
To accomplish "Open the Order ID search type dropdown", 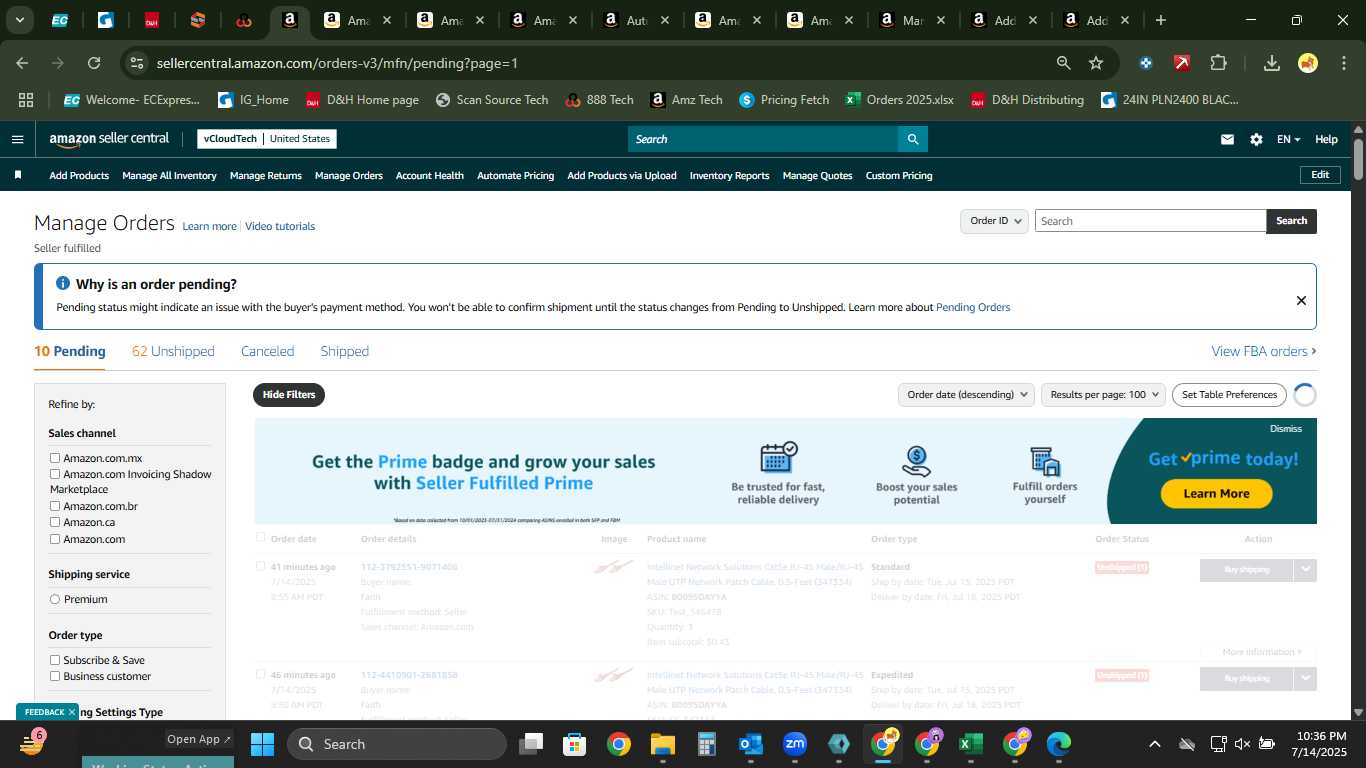I will tap(994, 221).
